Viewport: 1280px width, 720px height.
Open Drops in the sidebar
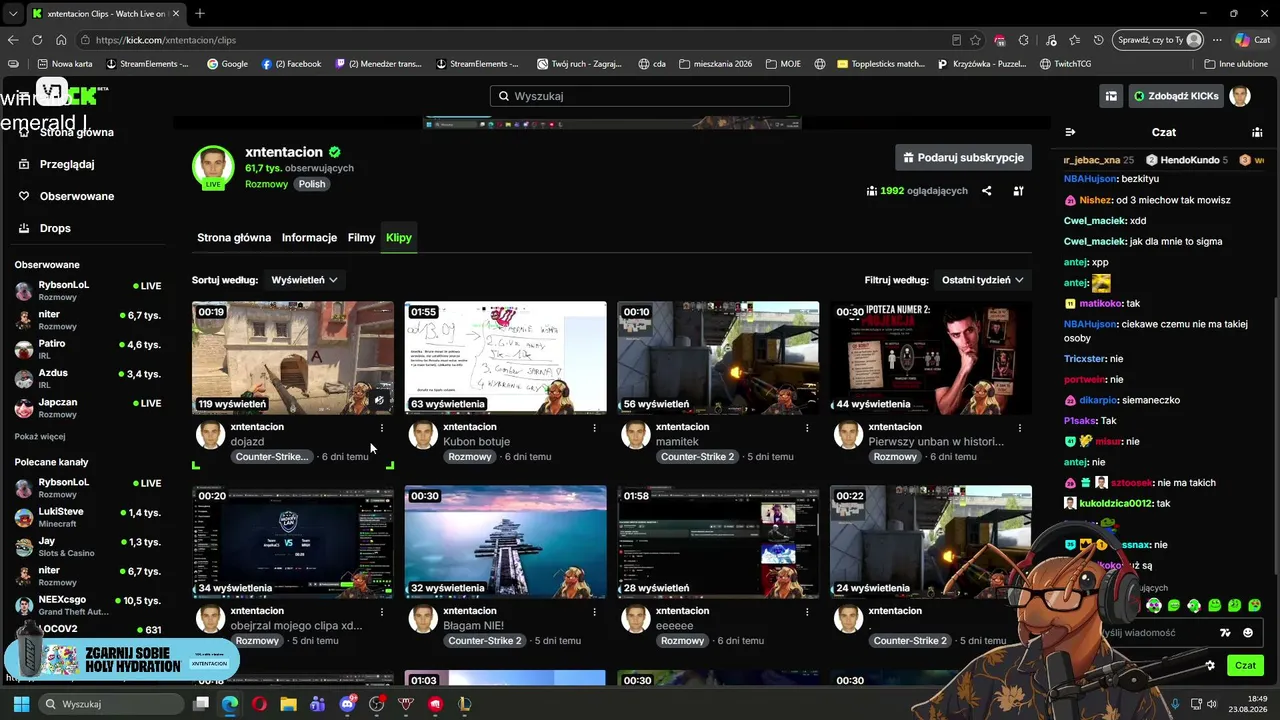(x=55, y=228)
